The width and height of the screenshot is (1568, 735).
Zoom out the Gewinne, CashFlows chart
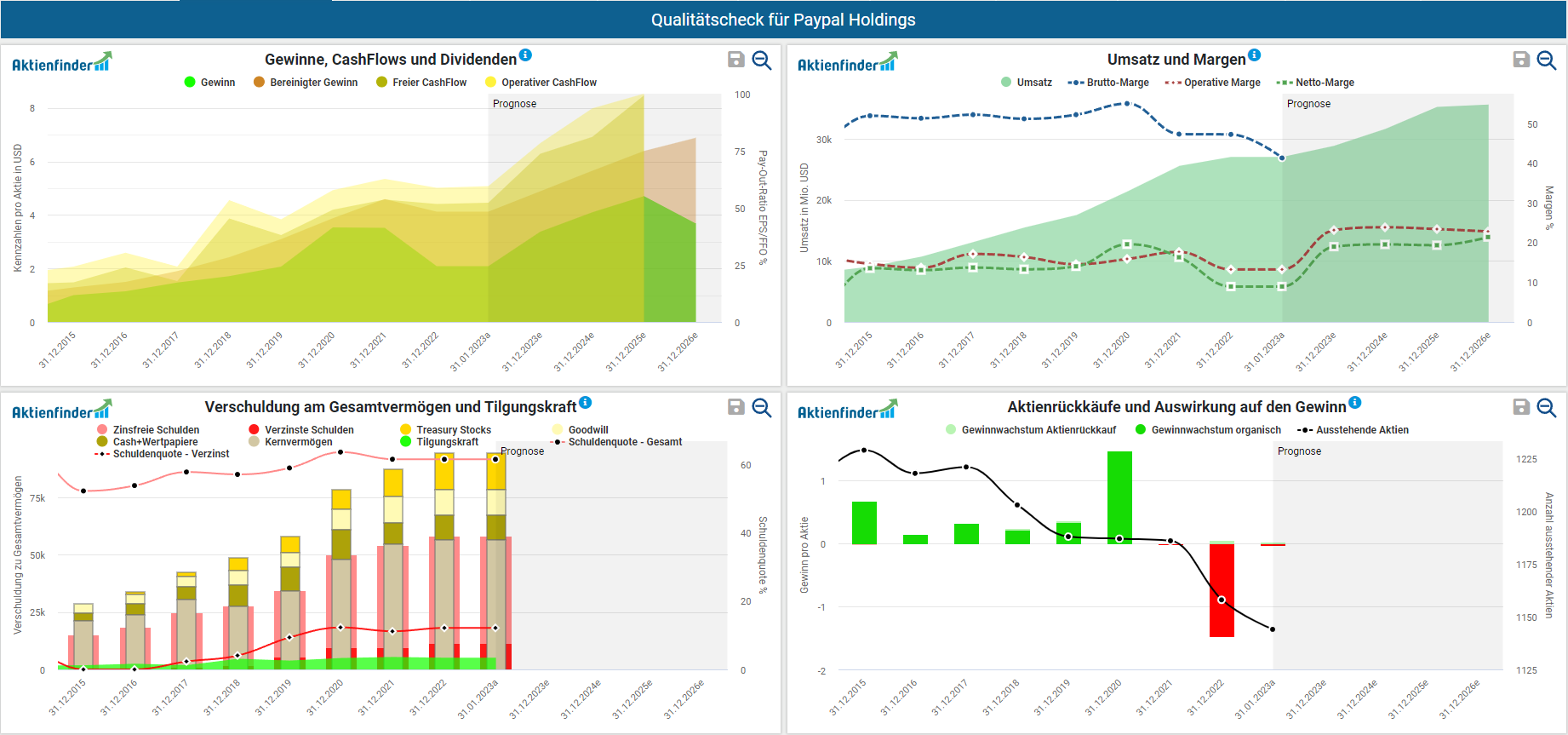coord(762,60)
